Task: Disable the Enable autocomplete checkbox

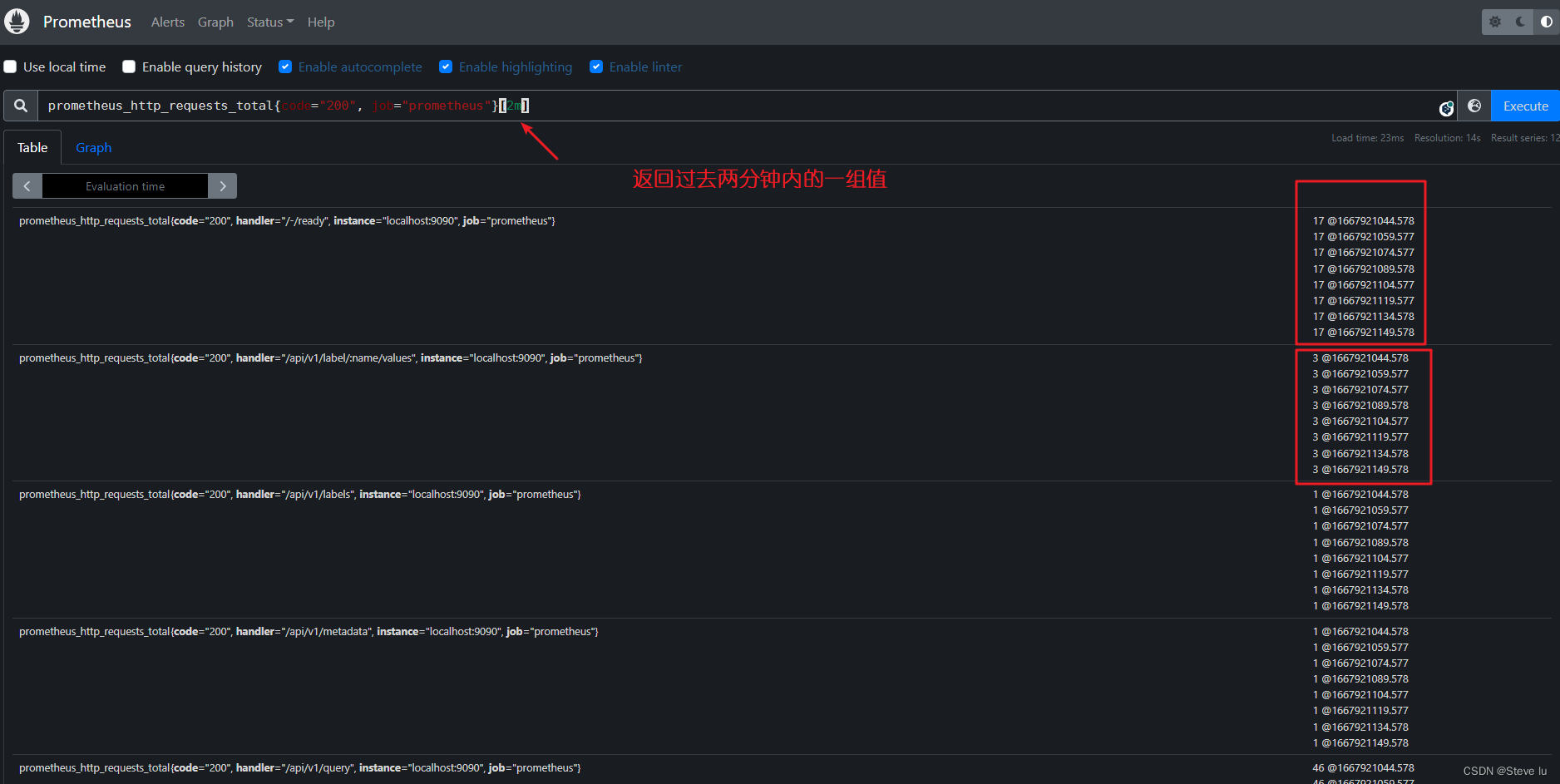Action: [285, 67]
